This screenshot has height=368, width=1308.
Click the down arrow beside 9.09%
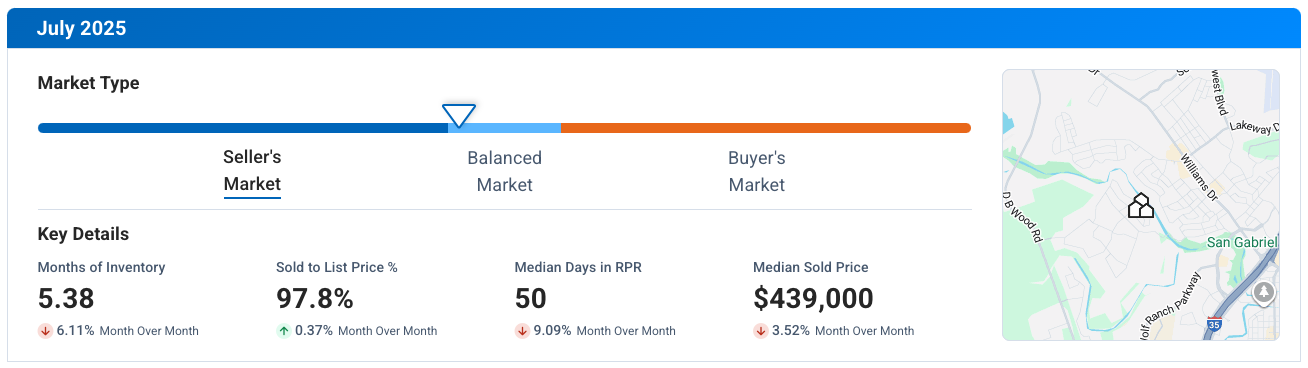(522, 331)
